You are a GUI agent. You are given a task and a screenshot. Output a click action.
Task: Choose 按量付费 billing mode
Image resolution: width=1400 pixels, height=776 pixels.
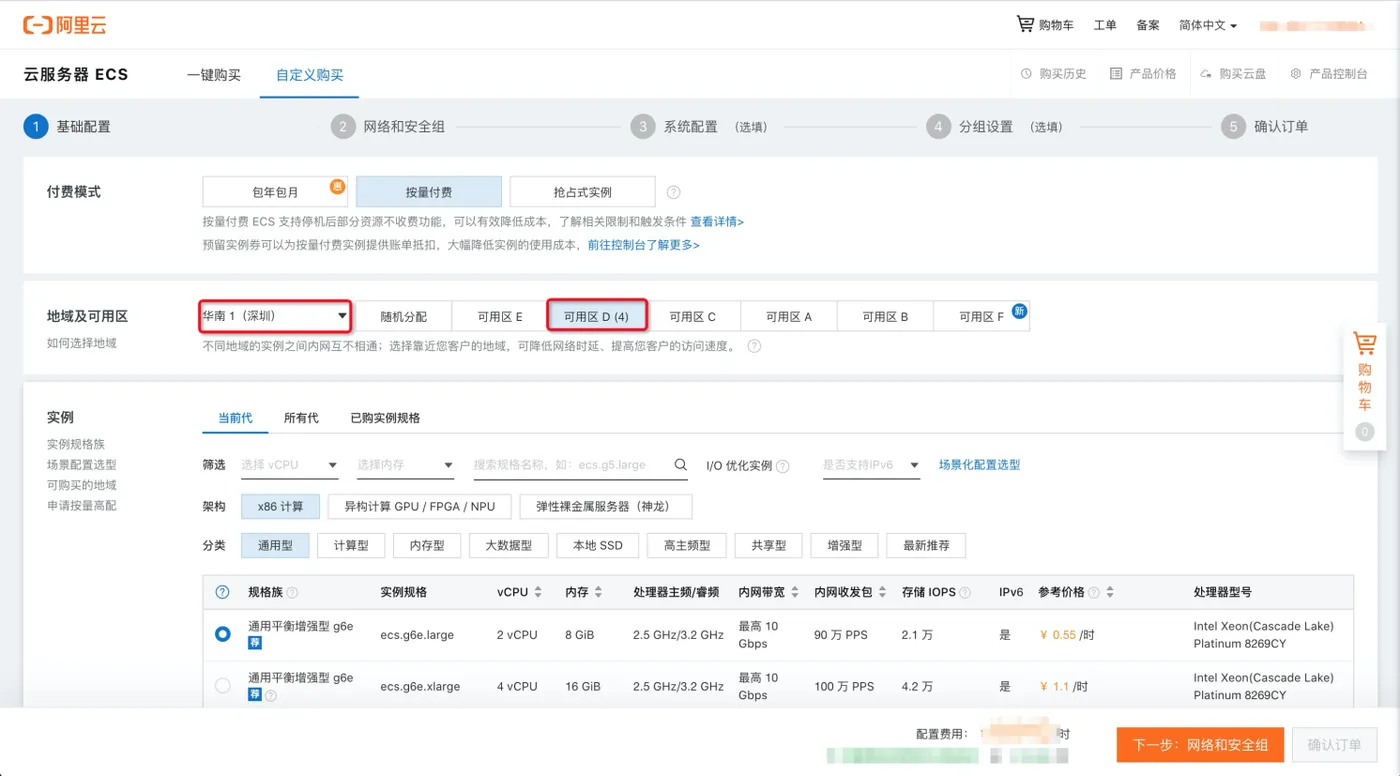pos(429,192)
